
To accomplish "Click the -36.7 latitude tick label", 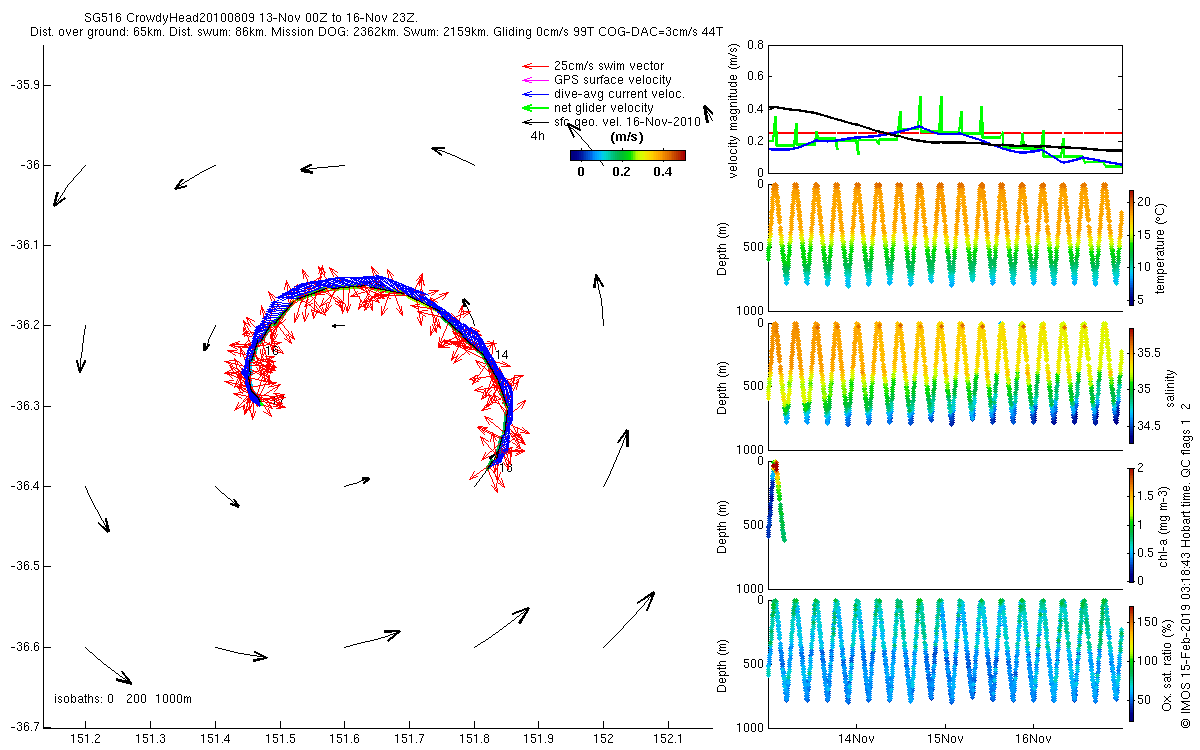I will tap(23, 727).
